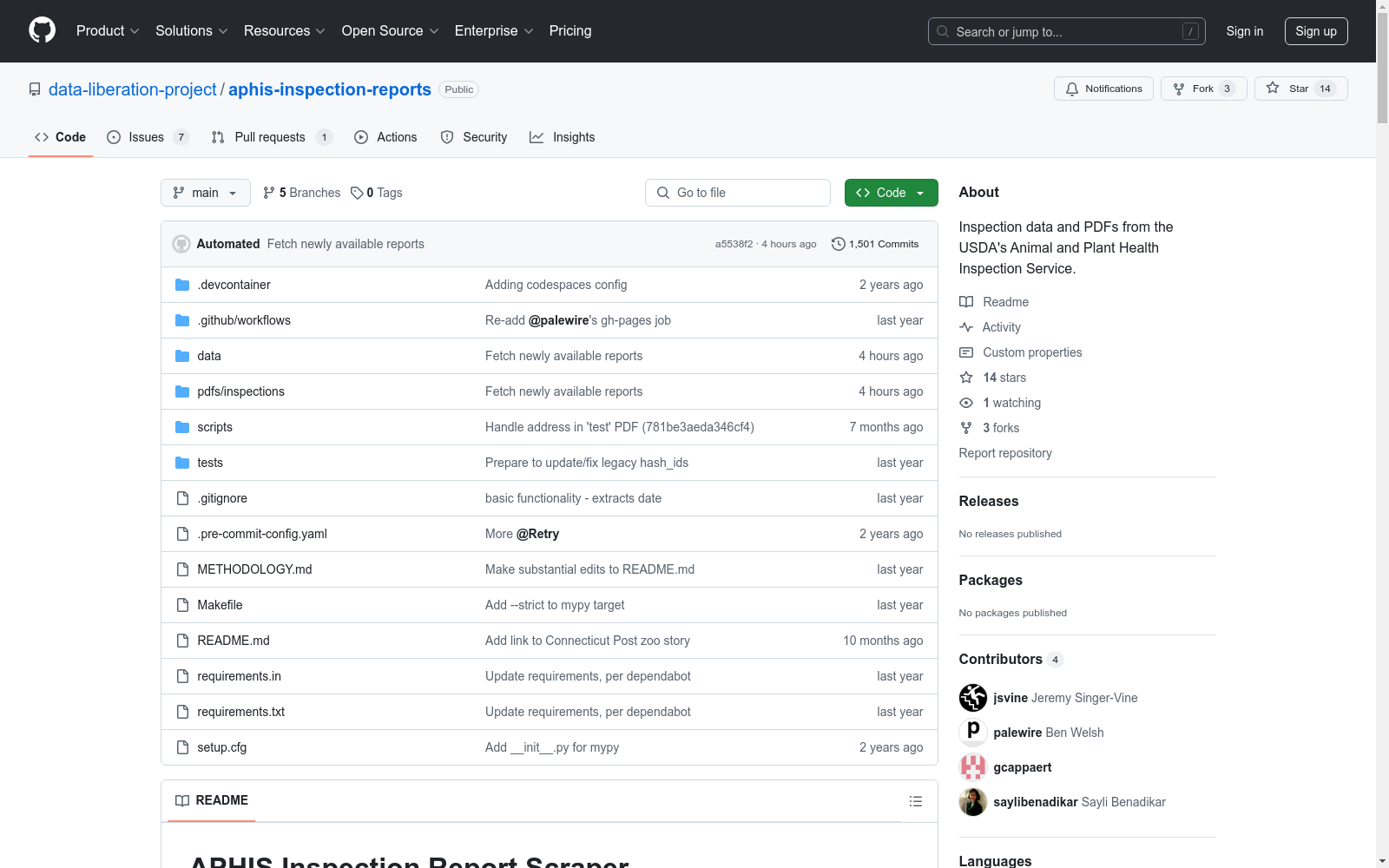
Task: Expand the Enterprise menu
Action: 494,31
